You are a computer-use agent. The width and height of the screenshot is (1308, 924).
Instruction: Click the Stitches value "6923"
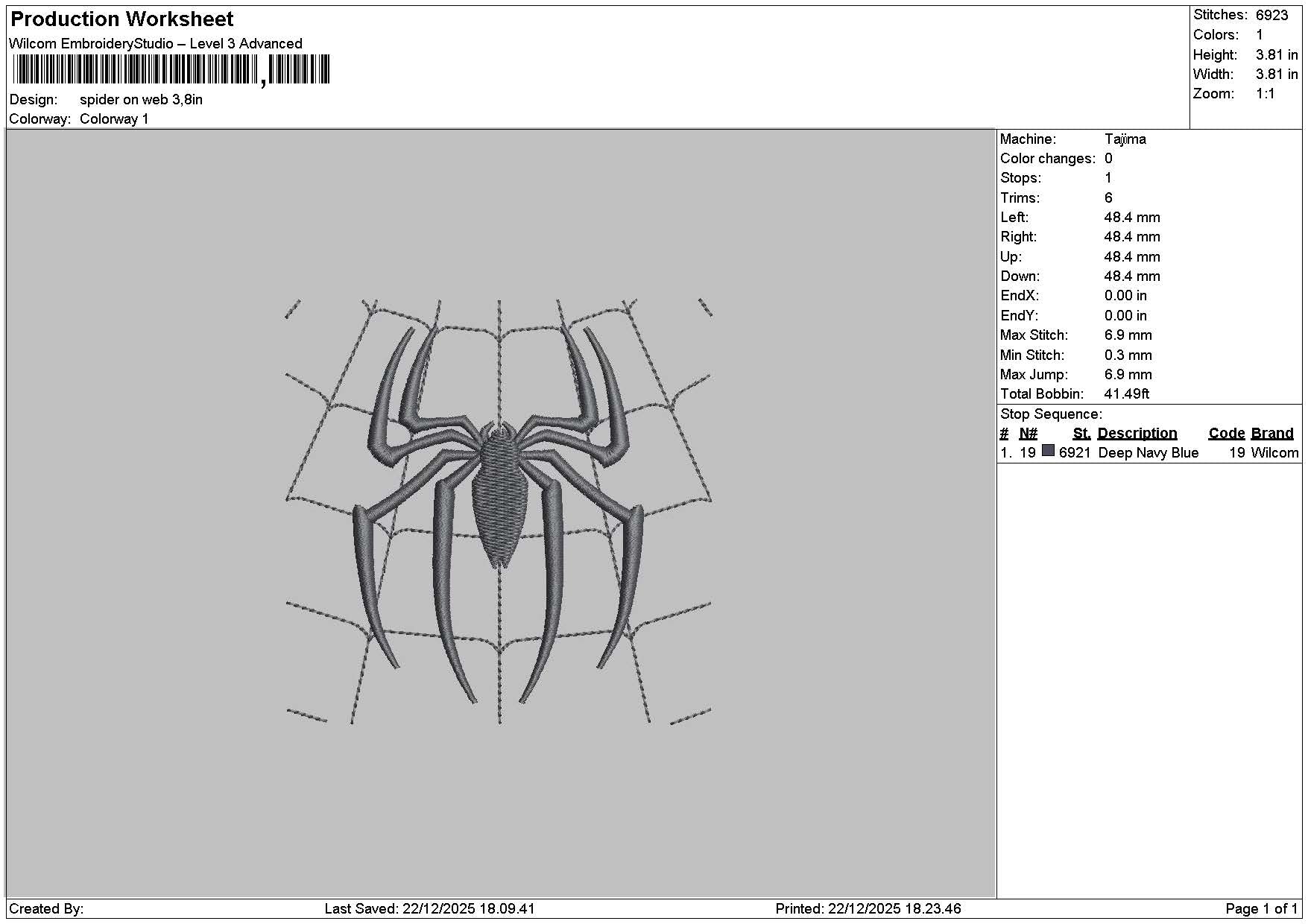point(1271,16)
